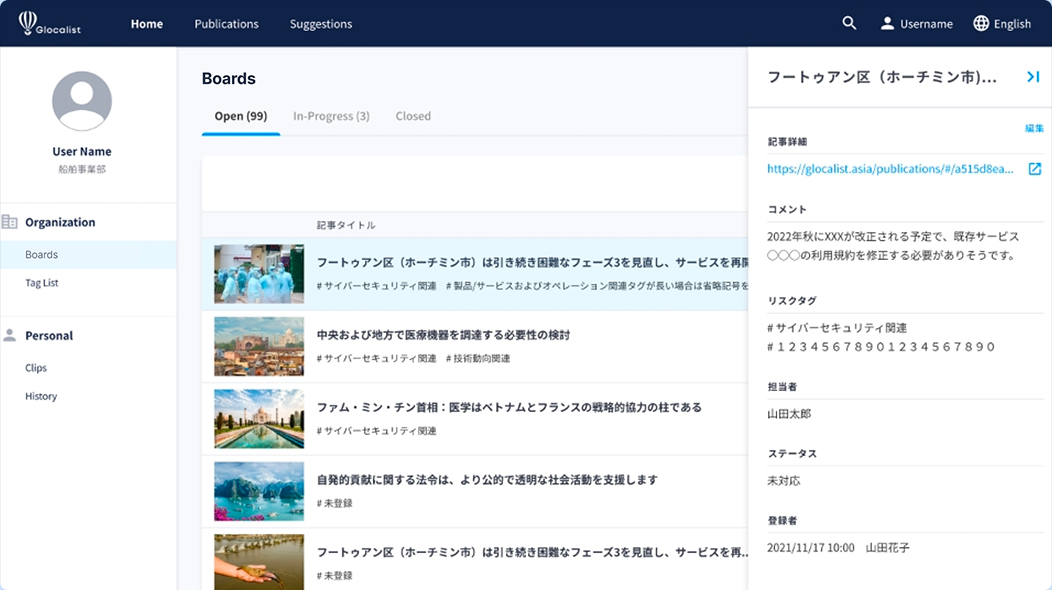
Task: Select the Open (99) tab
Action: point(241,116)
